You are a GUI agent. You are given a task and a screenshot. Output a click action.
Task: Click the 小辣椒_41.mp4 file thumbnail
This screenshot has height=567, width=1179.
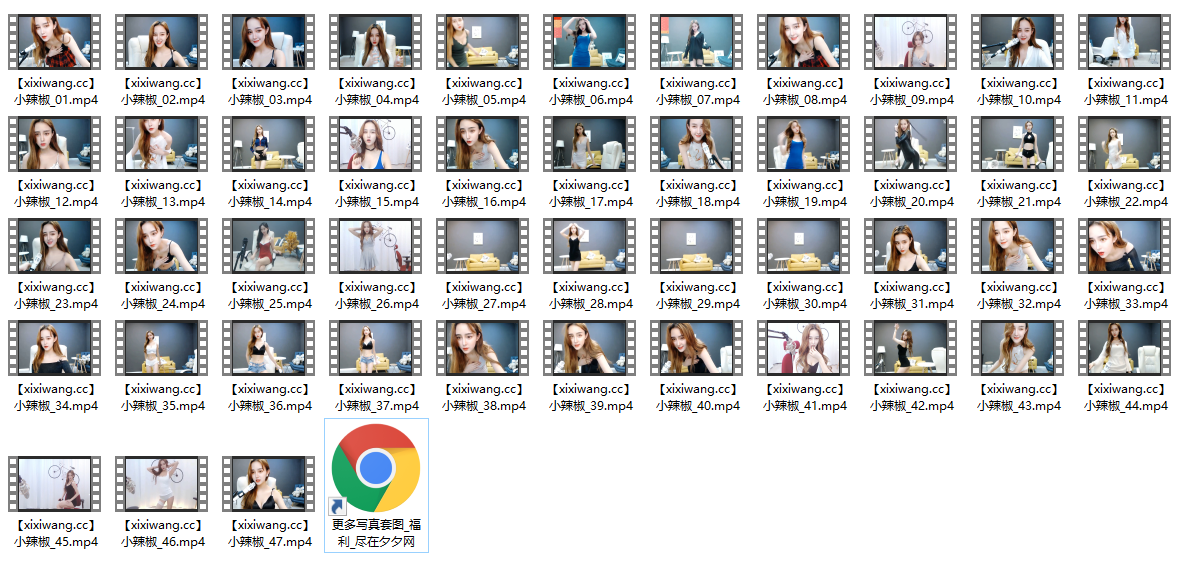(805, 348)
